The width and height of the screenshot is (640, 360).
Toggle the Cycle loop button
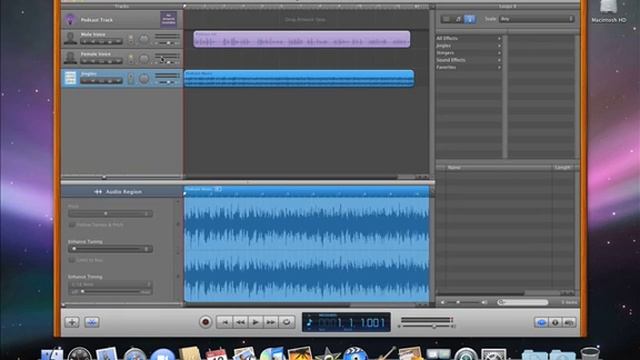[x=287, y=322]
